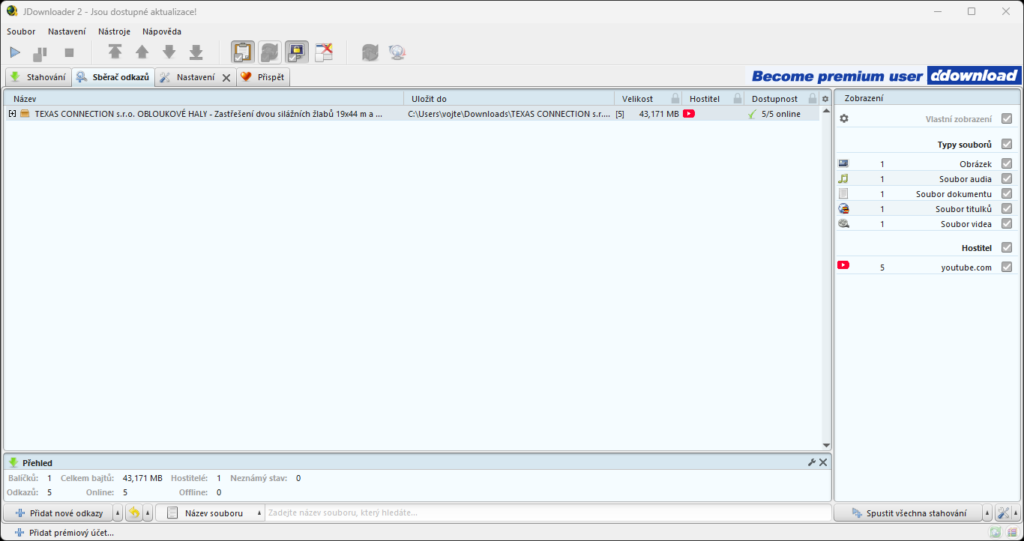
Task: Click Spustit všechna stahování button
Action: pos(907,513)
